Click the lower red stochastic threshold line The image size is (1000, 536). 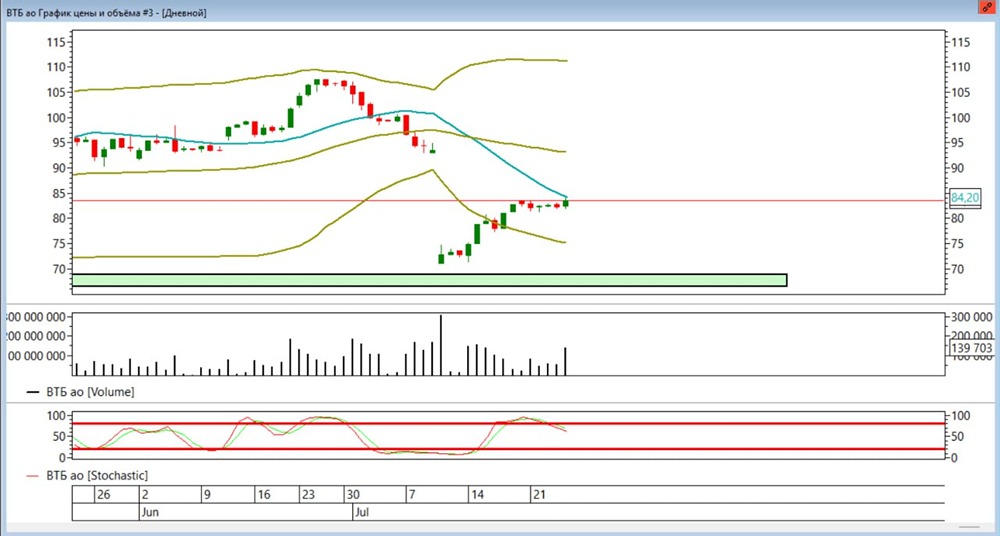pyautogui.click(x=508, y=449)
